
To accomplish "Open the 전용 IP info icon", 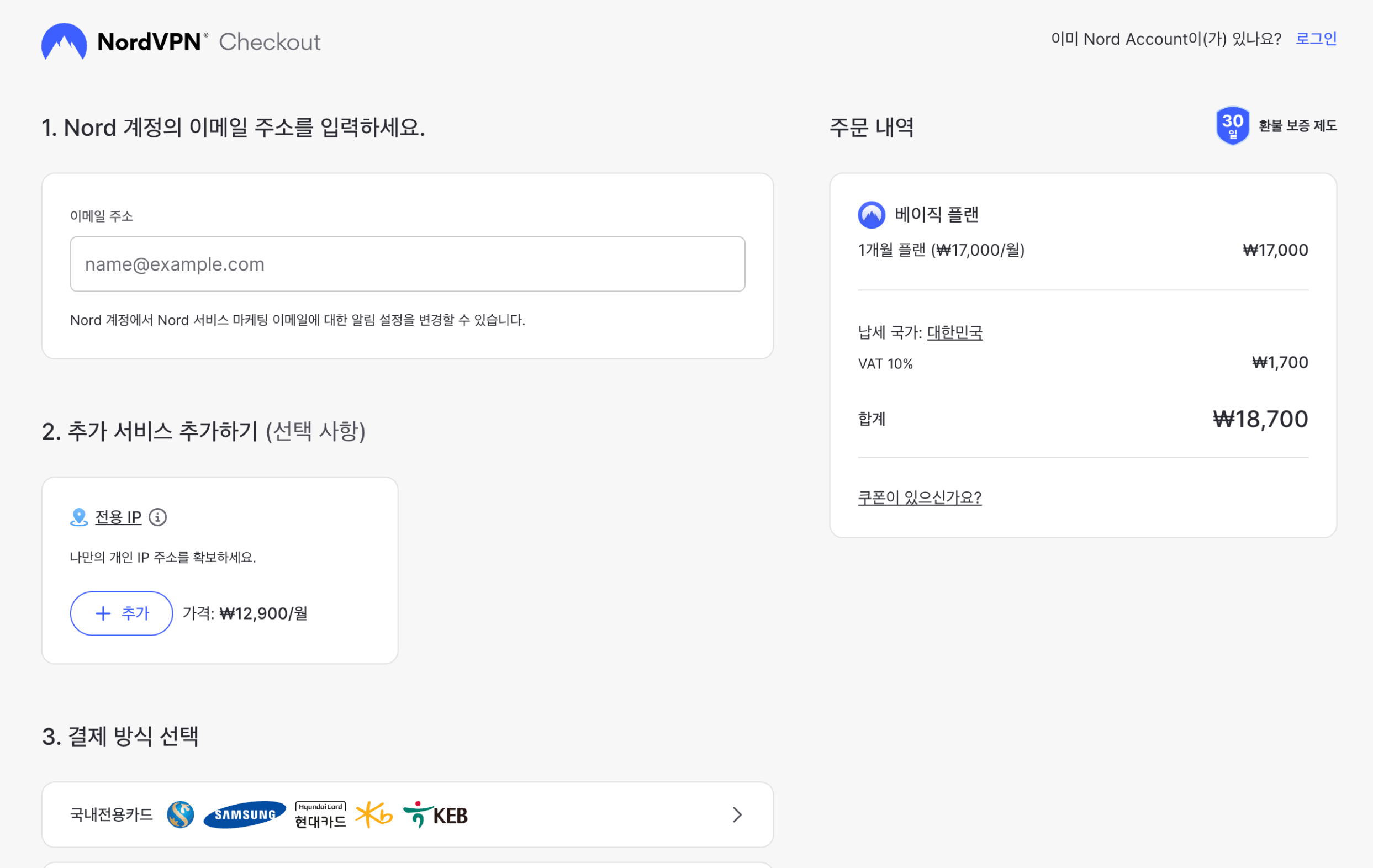I will click(x=158, y=517).
